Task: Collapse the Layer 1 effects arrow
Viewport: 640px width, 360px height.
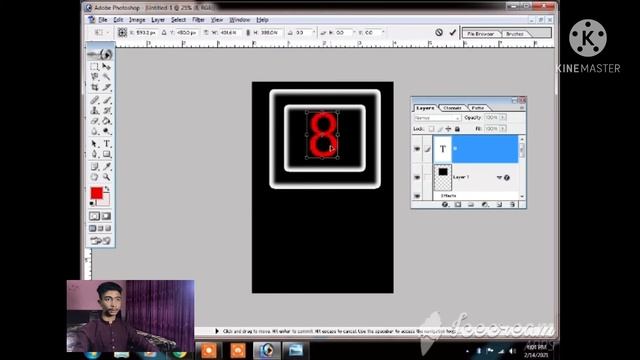Action: click(x=499, y=178)
